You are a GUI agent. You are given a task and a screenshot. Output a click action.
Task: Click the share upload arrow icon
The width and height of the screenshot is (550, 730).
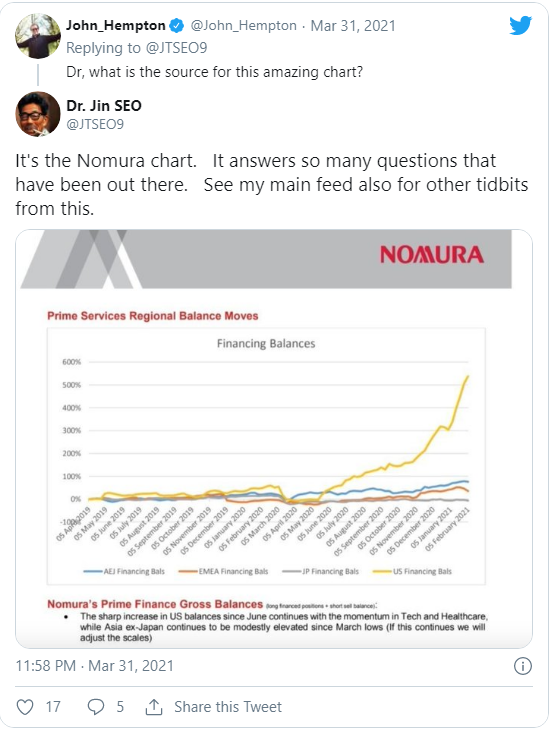tap(154, 707)
